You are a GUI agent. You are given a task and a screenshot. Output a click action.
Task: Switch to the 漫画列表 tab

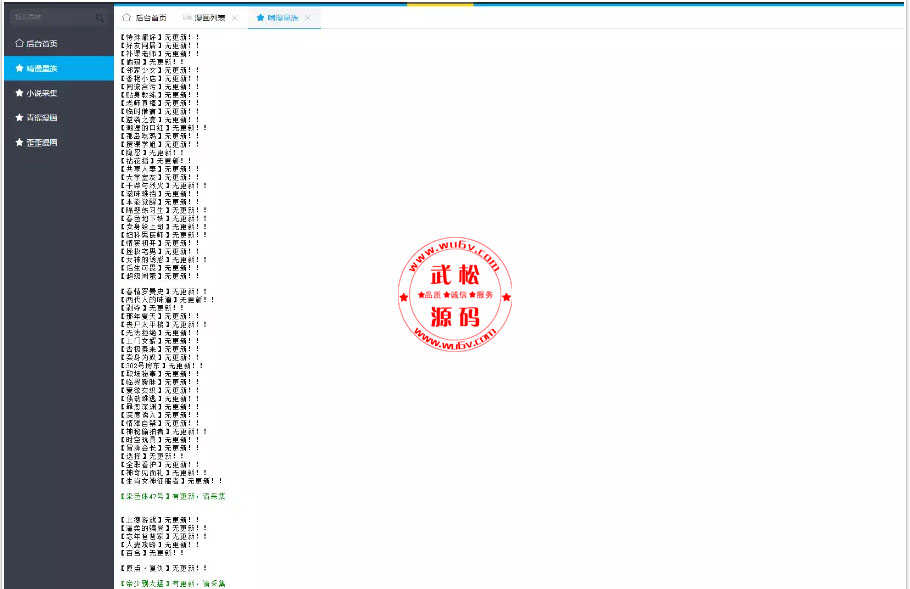tap(209, 18)
